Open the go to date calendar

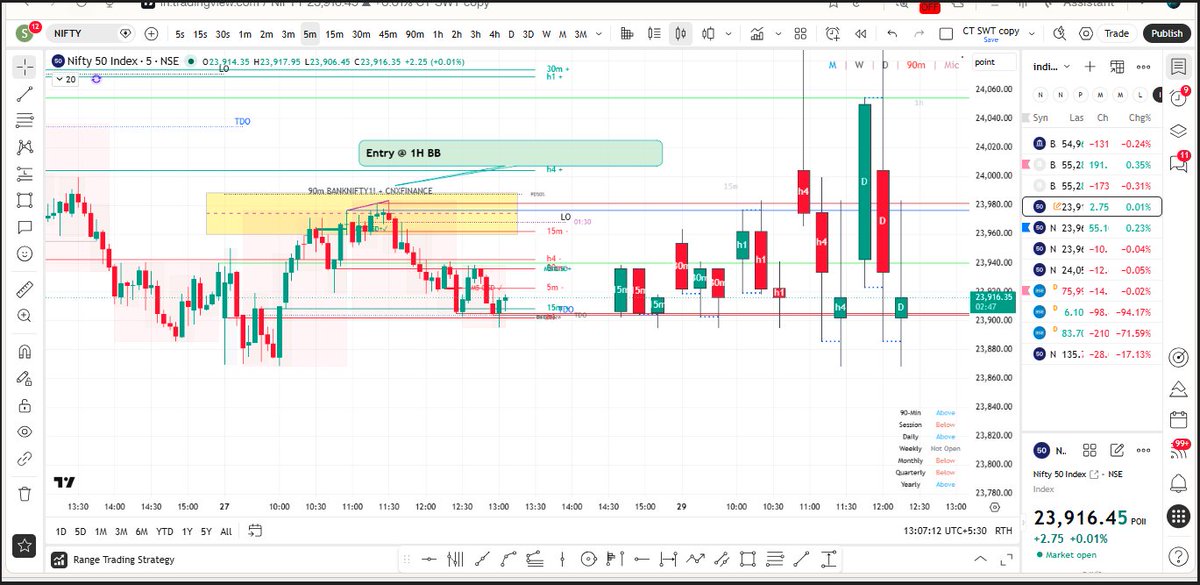tap(255, 531)
